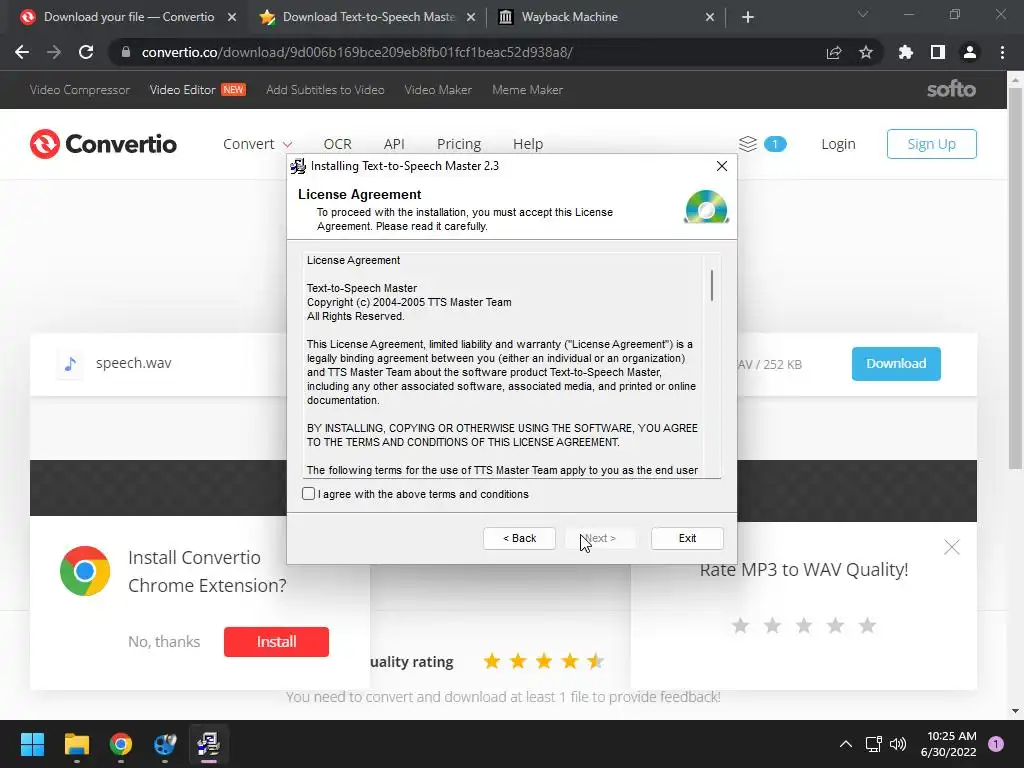Viewport: 1024px width, 768px height.
Task: Click the page vertical scrollbar thumb
Action: tap(1015, 278)
